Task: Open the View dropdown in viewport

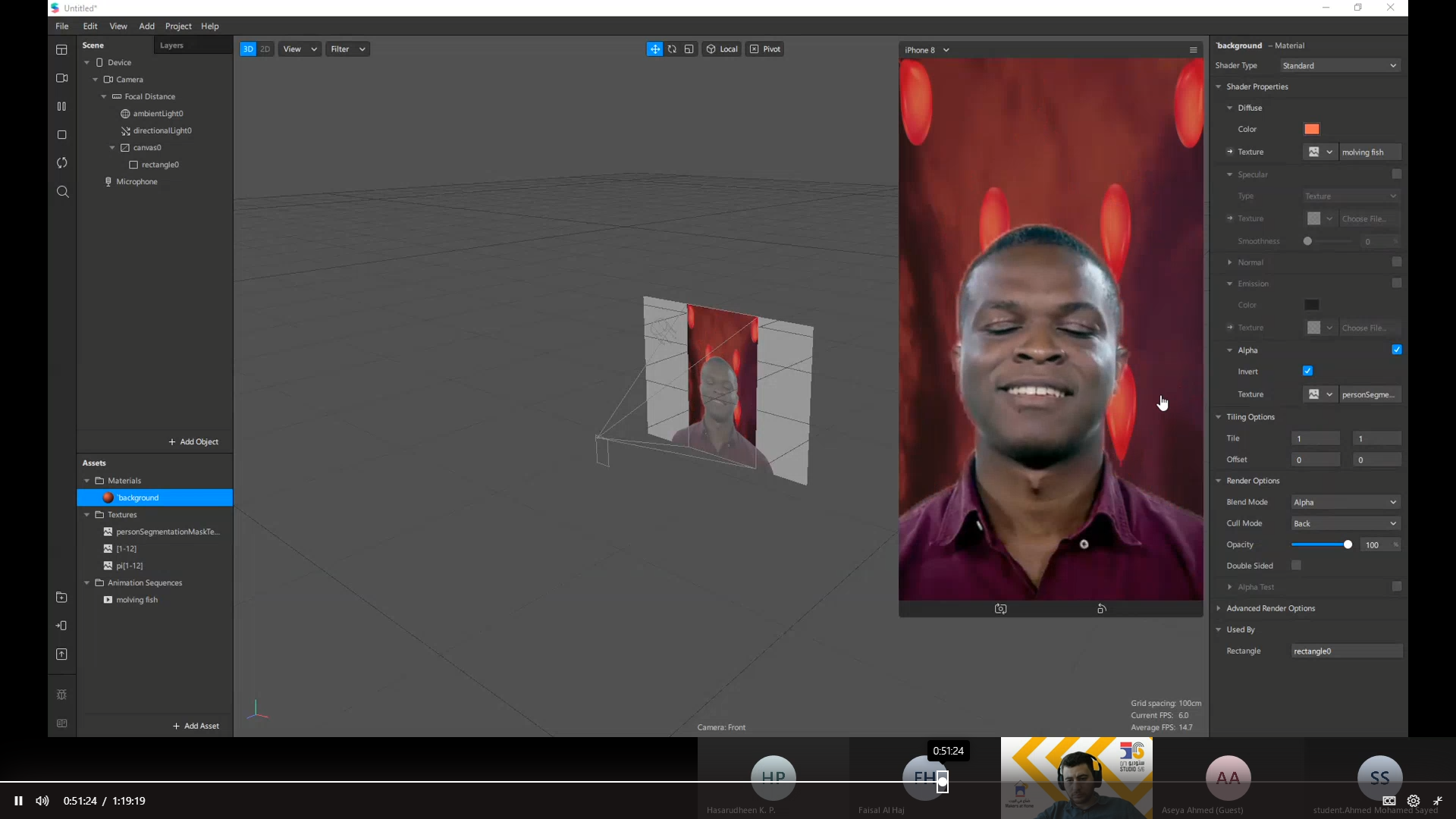Action: point(300,49)
